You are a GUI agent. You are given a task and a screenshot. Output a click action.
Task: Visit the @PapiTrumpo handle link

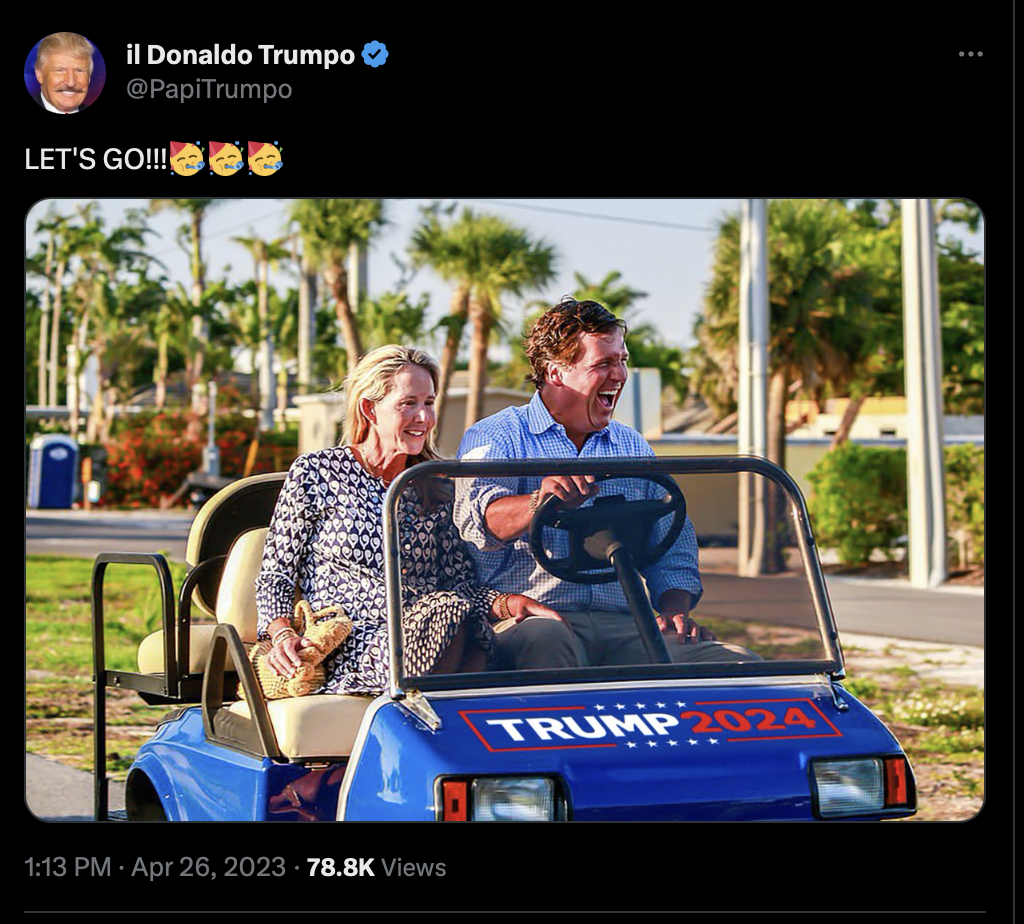point(209,89)
